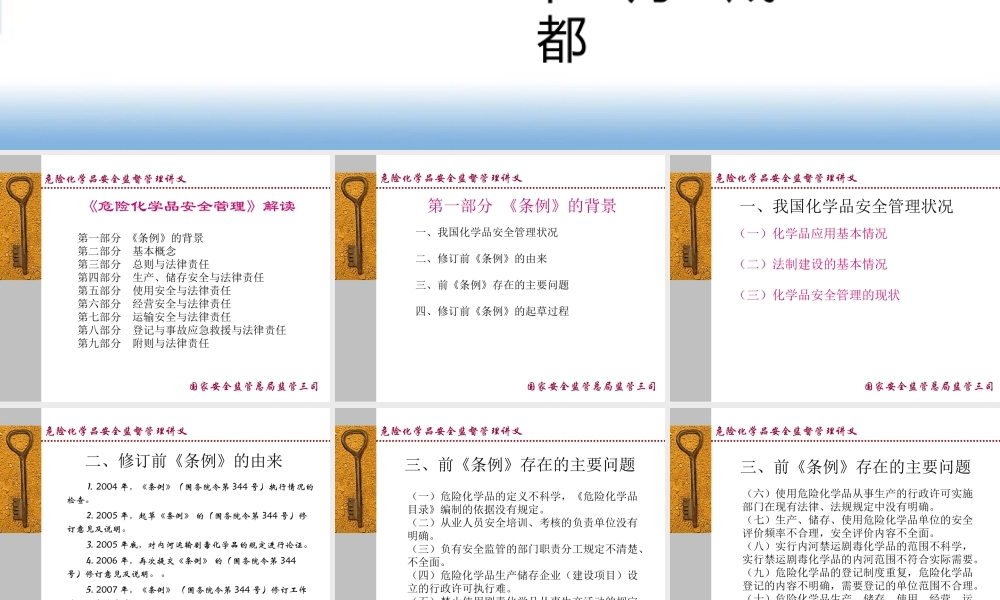Open the 《危险化学品安全管理》解读 slide thumbnail

(x=165, y=278)
